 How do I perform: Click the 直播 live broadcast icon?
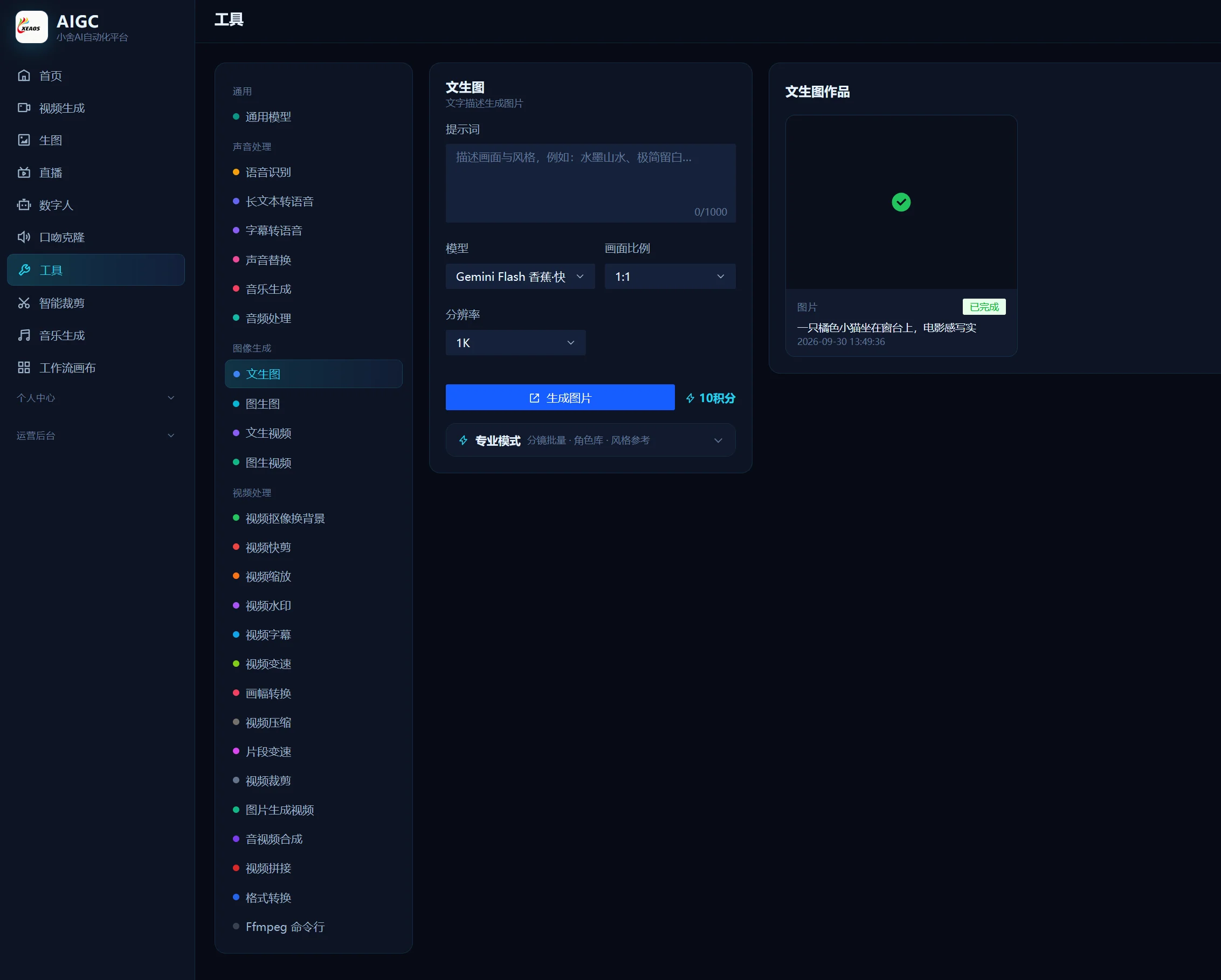coord(24,172)
